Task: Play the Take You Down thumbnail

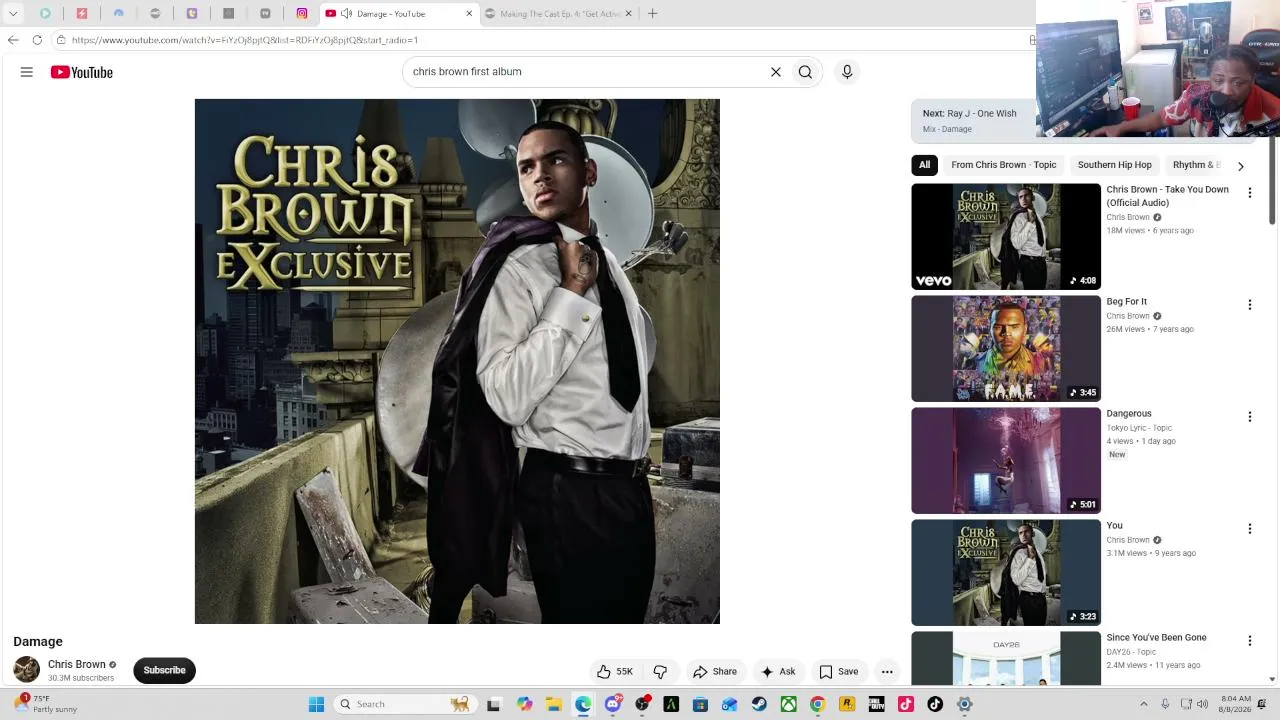Action: pyautogui.click(x=1006, y=237)
